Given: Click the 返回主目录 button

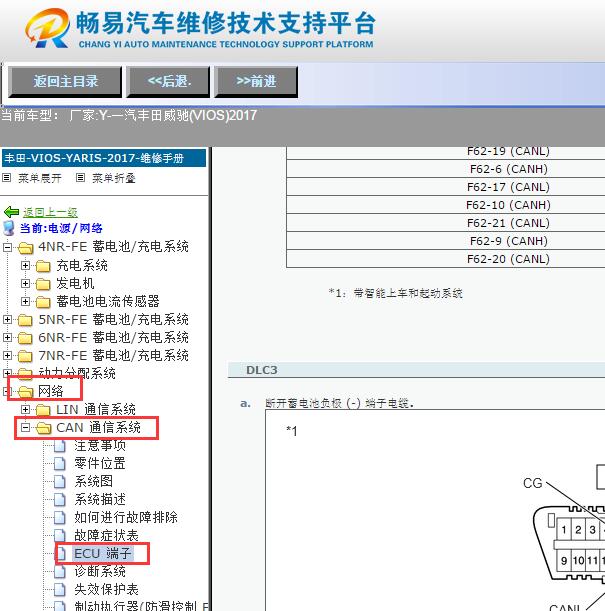Looking at the screenshot, I should click(x=65, y=81).
